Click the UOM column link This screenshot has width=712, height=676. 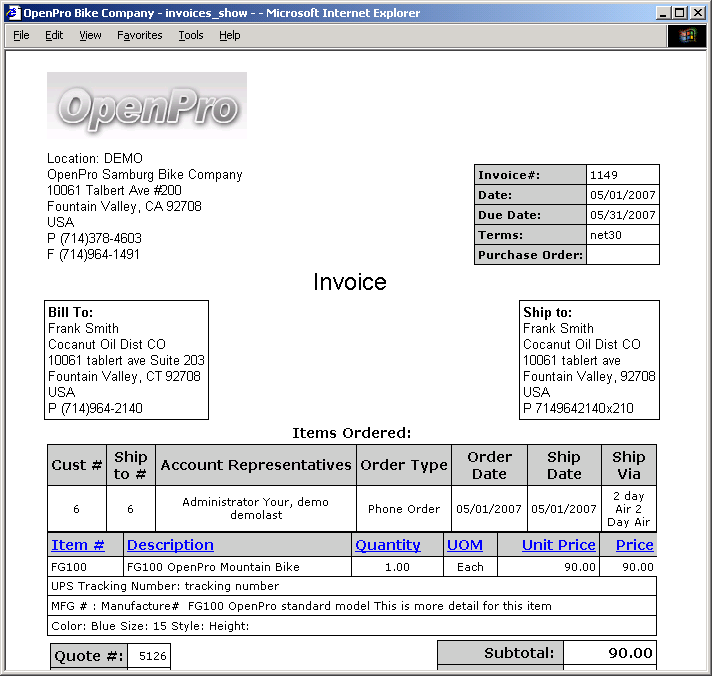[464, 545]
